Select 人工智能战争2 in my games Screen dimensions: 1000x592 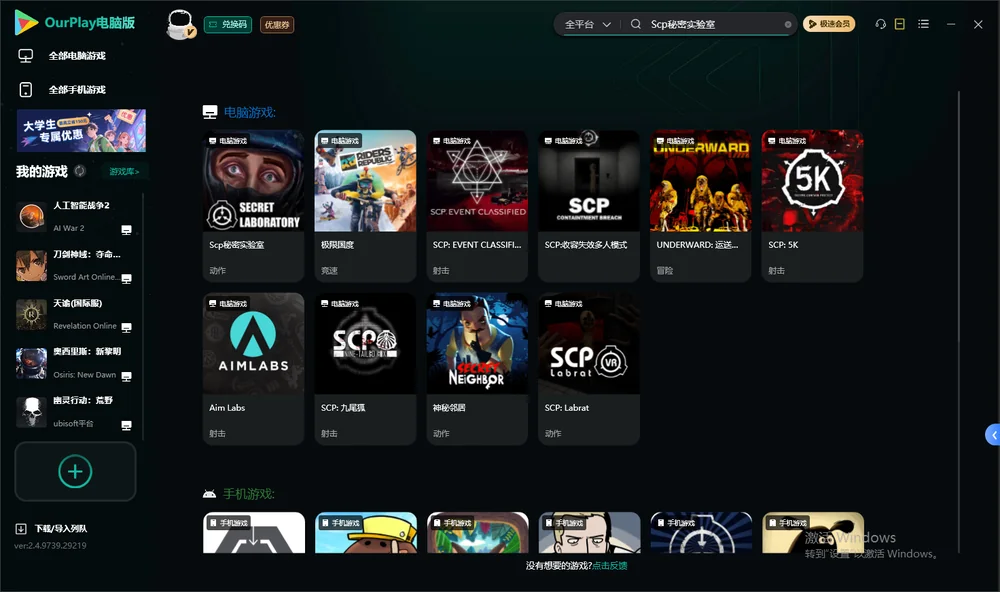coord(75,216)
